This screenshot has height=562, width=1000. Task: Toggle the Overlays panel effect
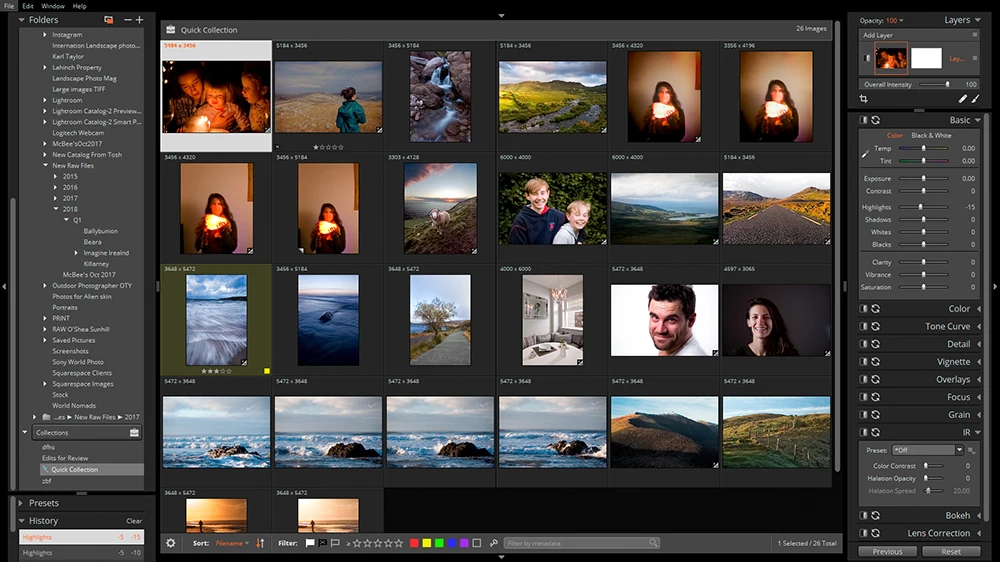click(864, 380)
